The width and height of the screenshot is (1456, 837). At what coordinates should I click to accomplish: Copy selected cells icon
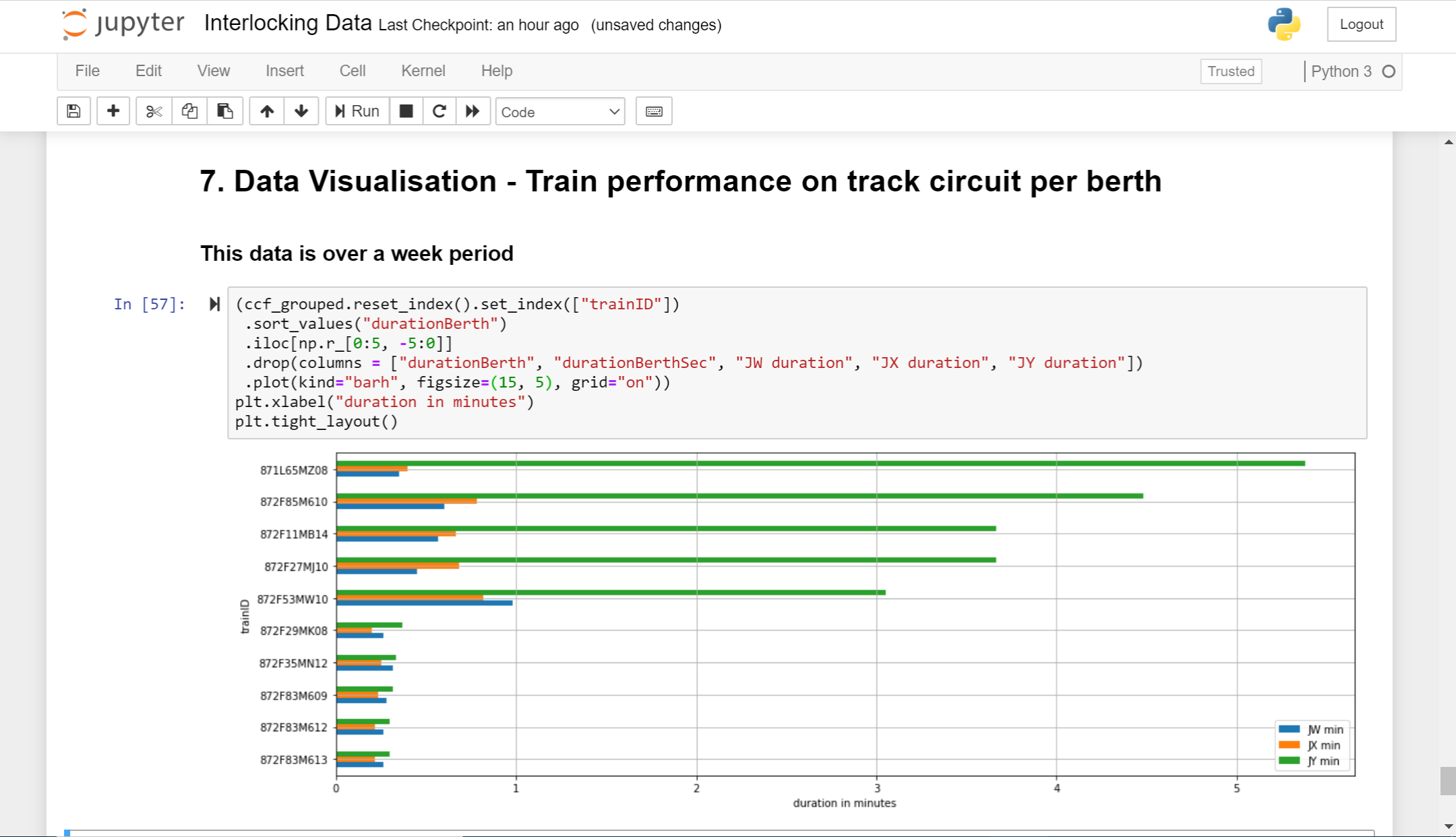(189, 111)
